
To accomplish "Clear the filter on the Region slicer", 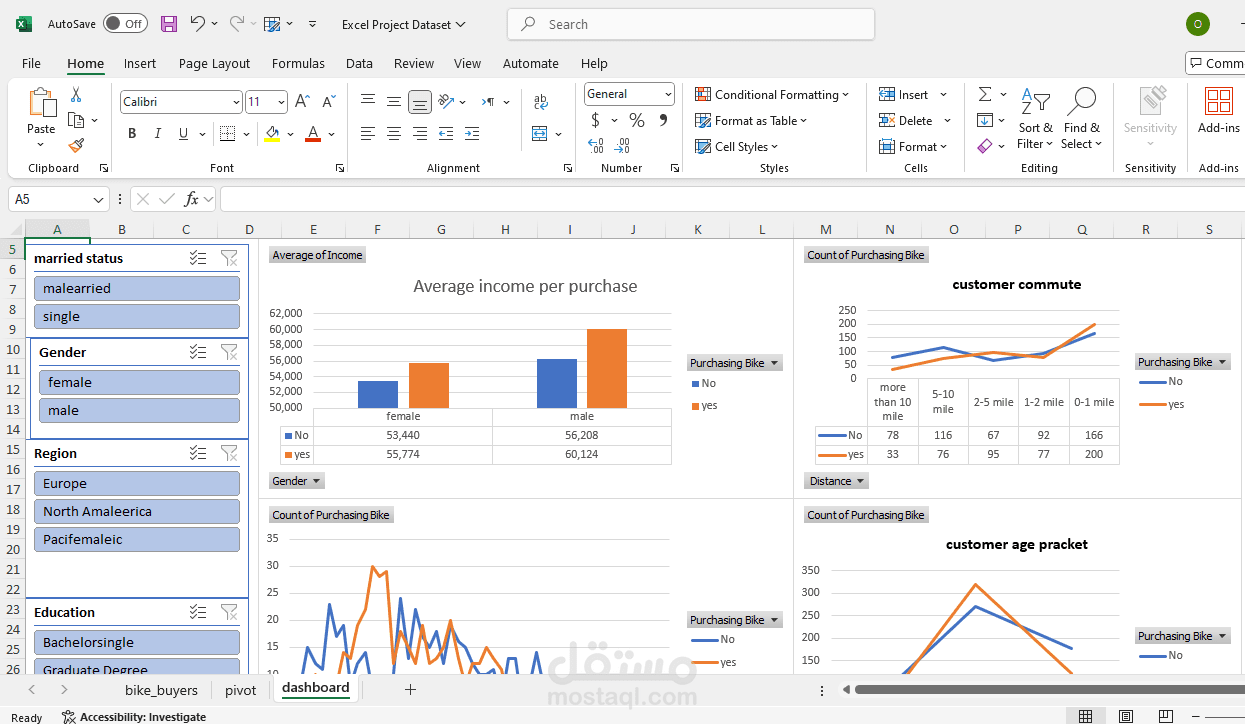I will click(229, 453).
